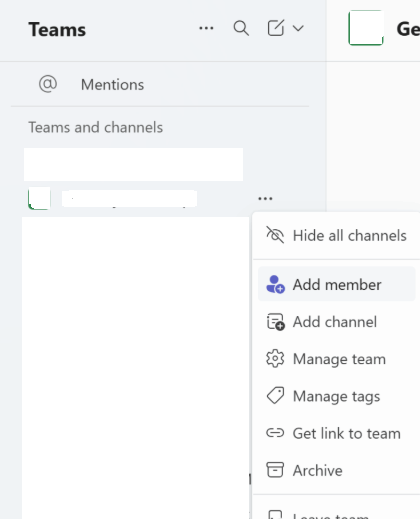
Task: Click the Add channel list-plus icon
Action: pyautogui.click(x=275, y=322)
